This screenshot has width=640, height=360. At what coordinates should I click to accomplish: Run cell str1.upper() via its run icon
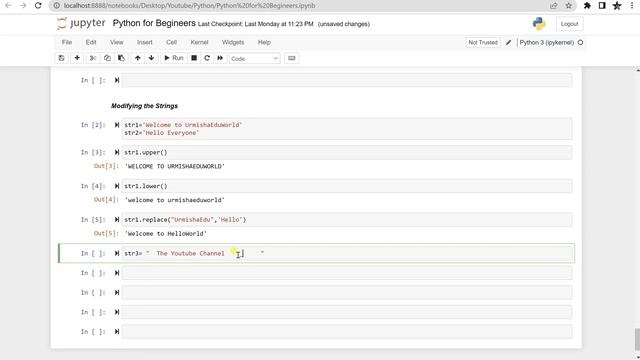pyautogui.click(x=117, y=152)
